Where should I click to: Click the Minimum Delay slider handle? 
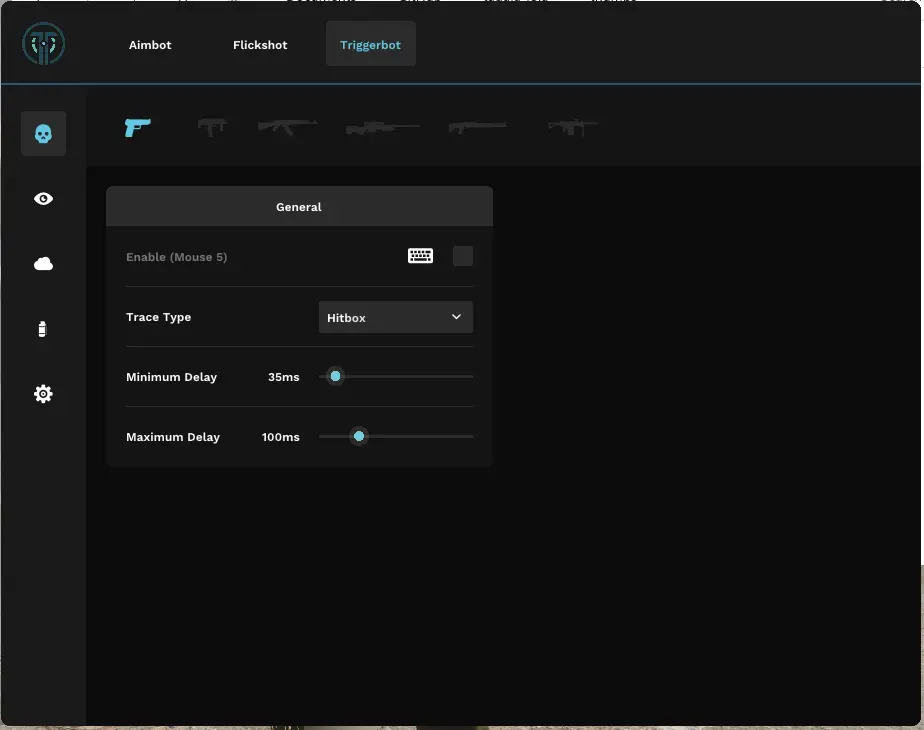pyautogui.click(x=335, y=376)
